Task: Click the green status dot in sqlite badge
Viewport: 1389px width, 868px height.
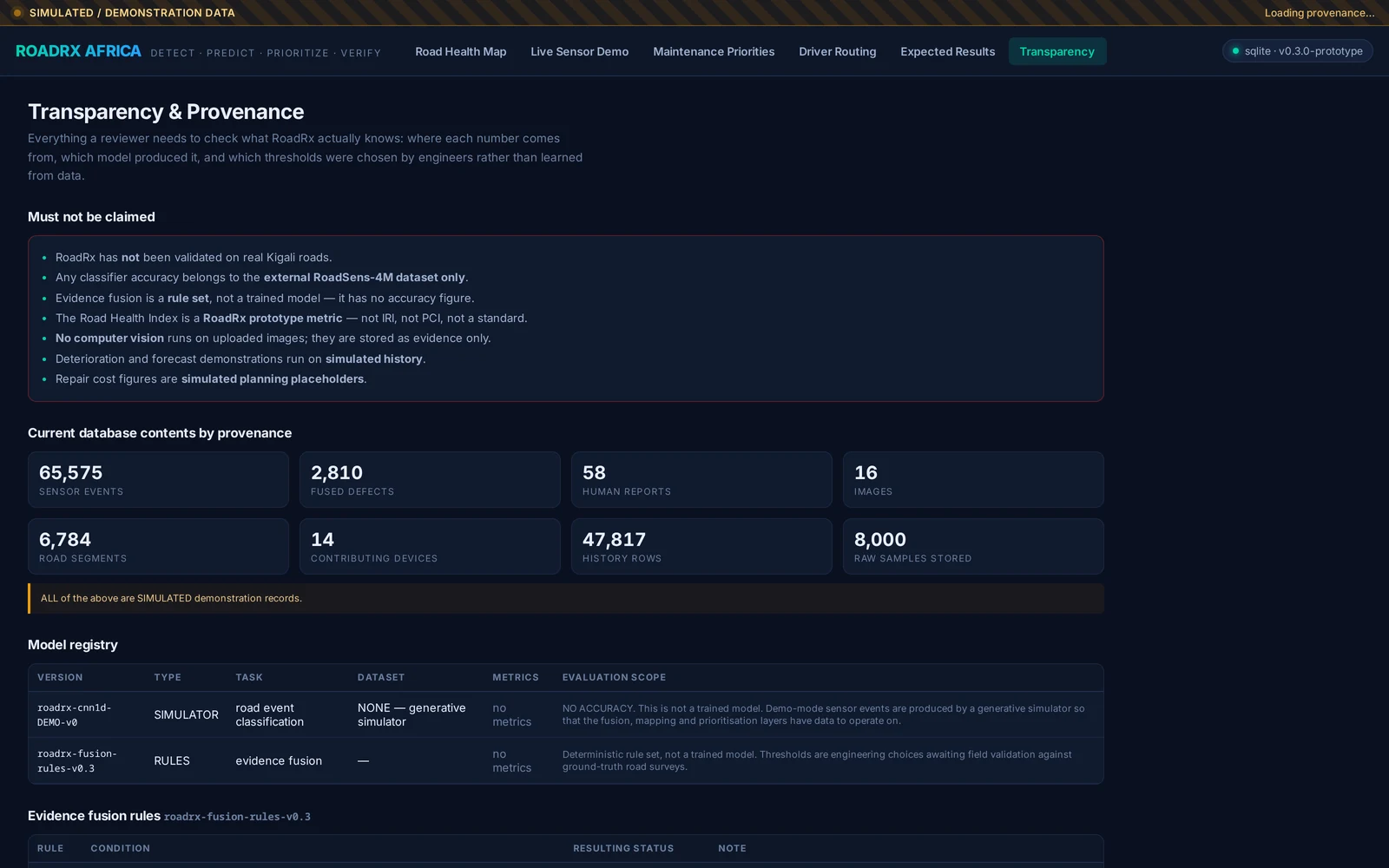Action: (1235, 51)
